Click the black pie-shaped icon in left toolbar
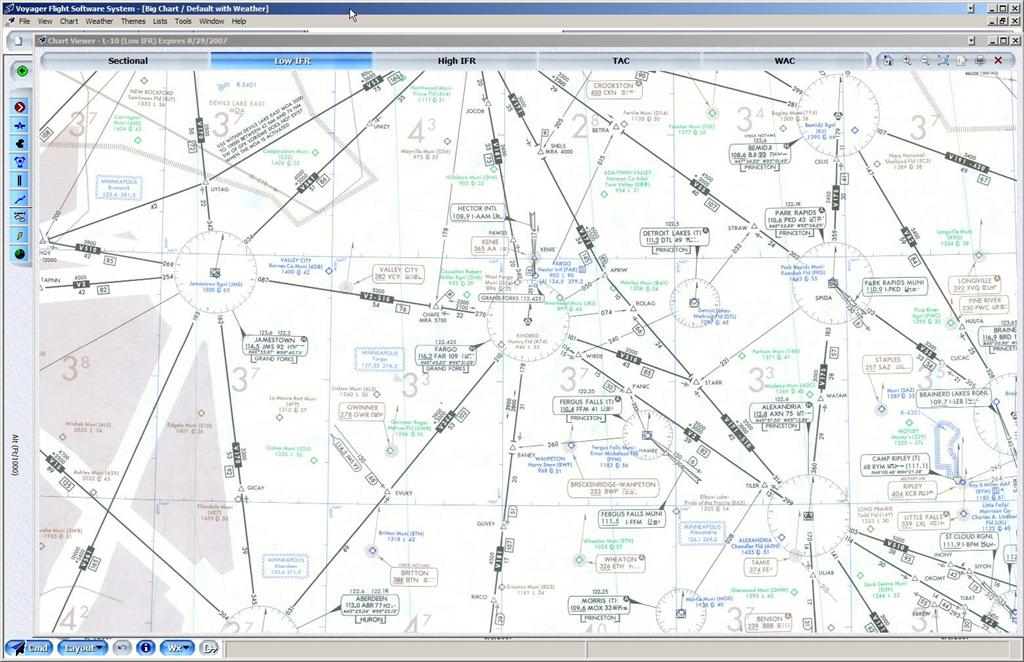This screenshot has height=662, width=1024. pos(20,144)
